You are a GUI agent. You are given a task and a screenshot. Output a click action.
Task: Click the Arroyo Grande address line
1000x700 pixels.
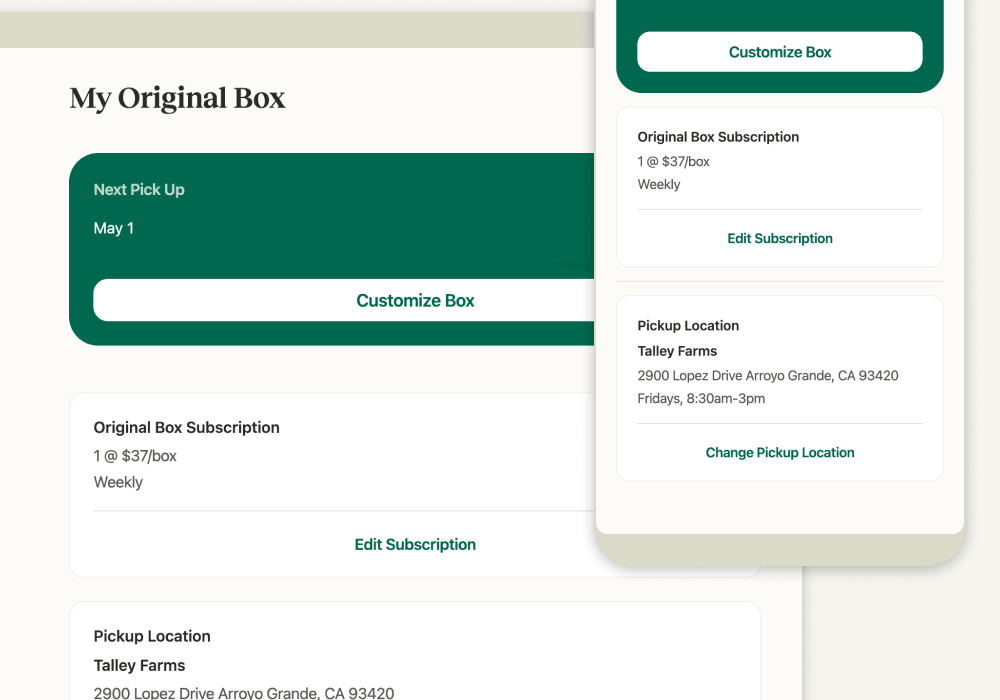(244, 692)
